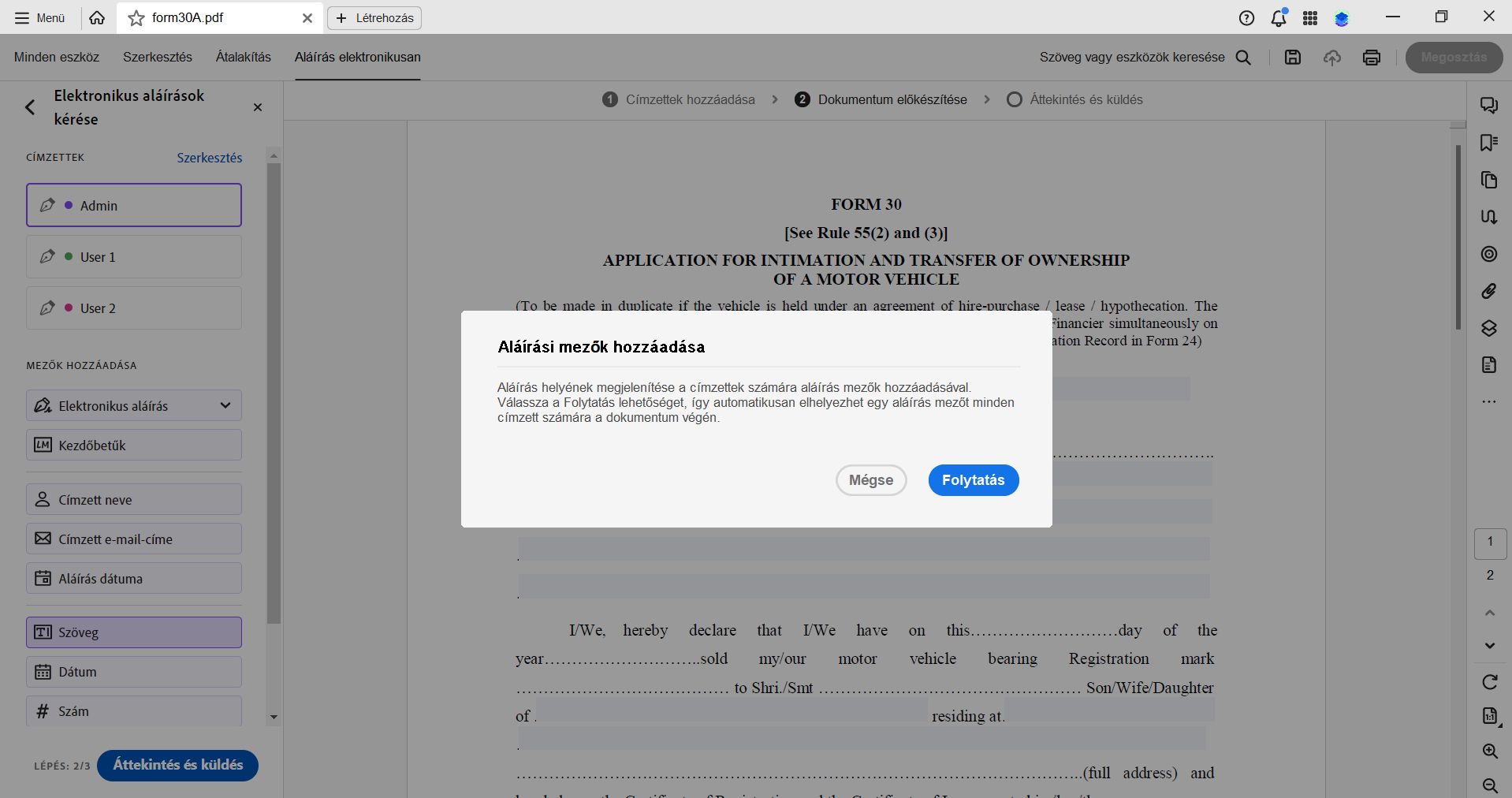Zoom out of the document

pyautogui.click(x=1490, y=785)
